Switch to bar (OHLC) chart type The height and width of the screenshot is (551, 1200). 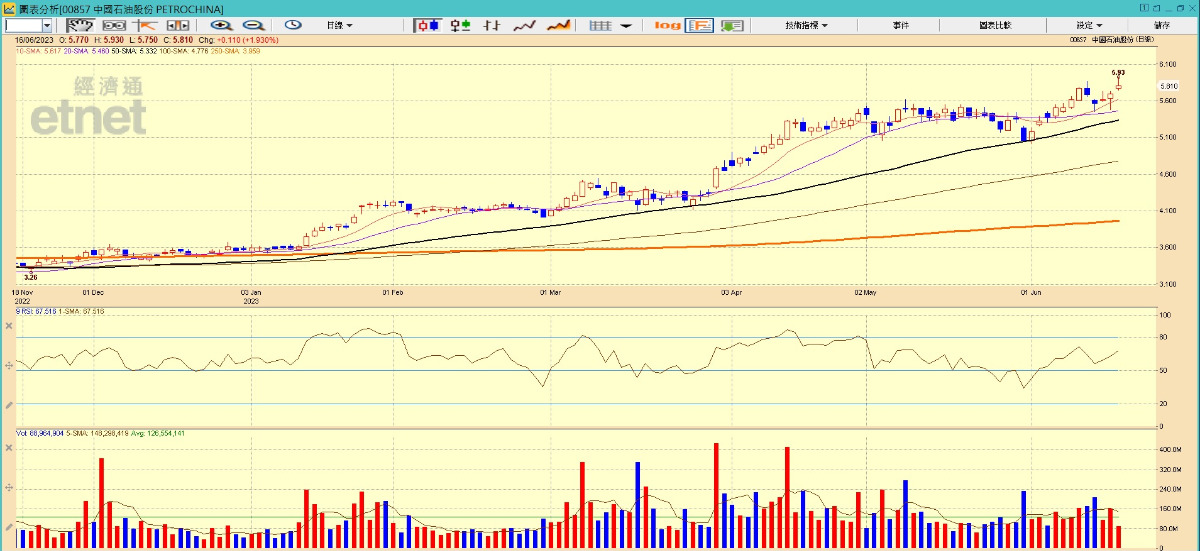491,25
